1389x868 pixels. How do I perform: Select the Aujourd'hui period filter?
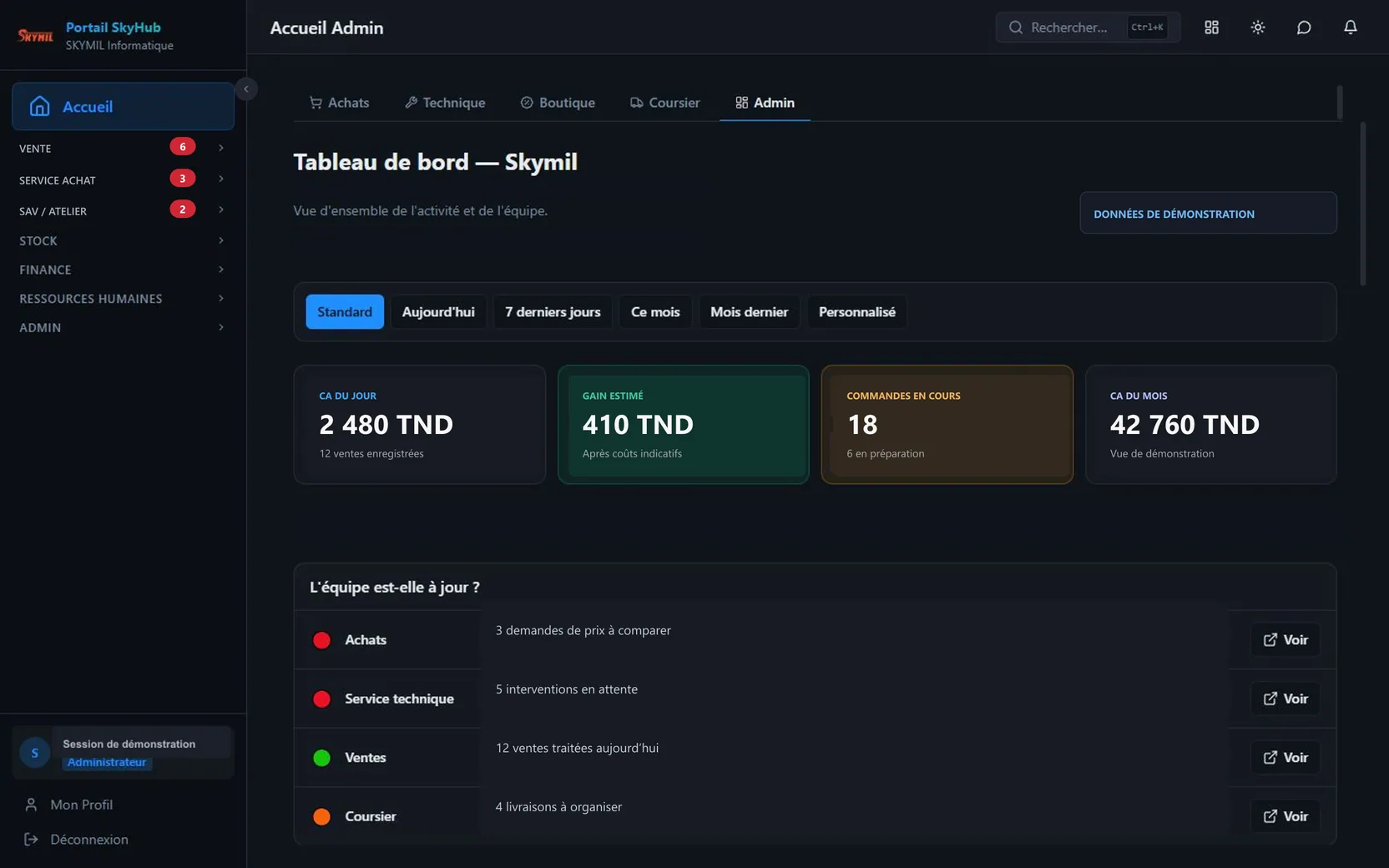[438, 312]
